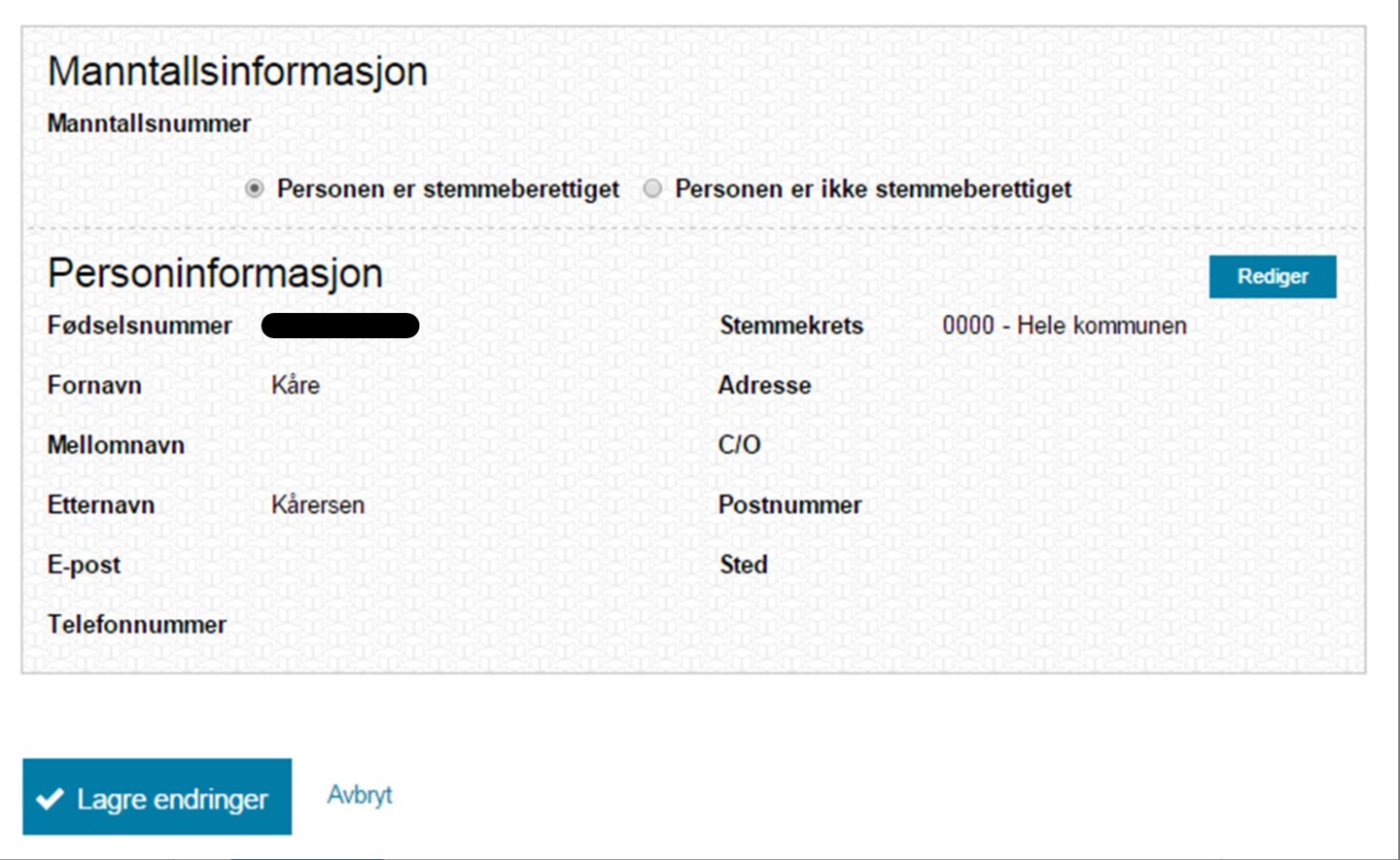Click the Manntallsinformasjon heading
The height and width of the screenshot is (860, 1400).
click(x=237, y=71)
